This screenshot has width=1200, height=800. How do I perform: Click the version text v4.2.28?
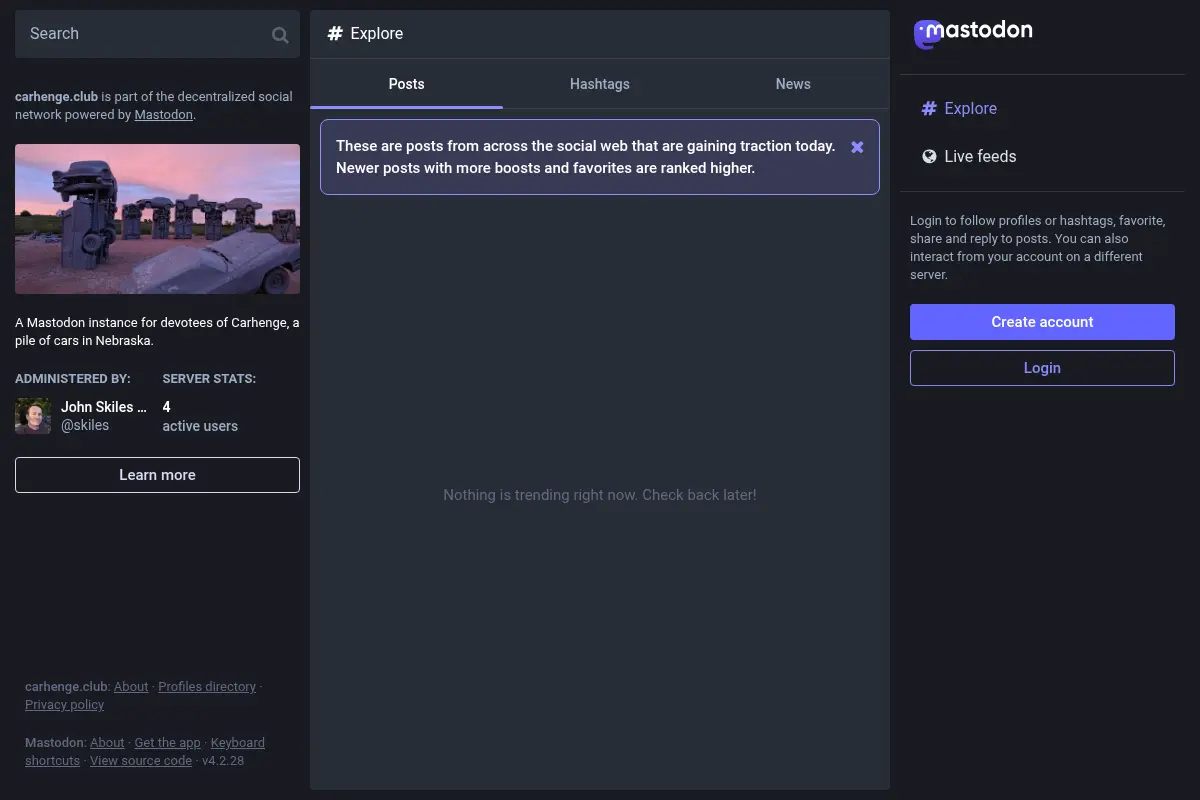pos(223,761)
